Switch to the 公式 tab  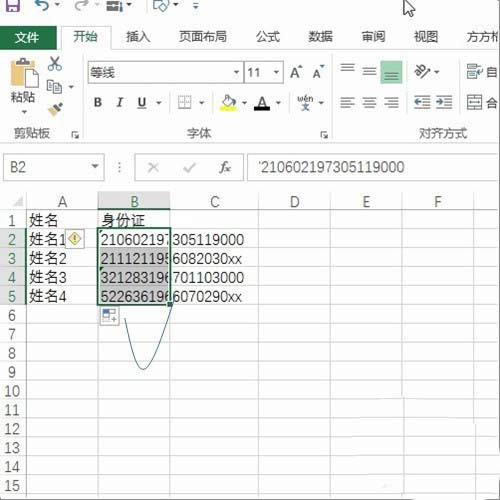point(268,37)
